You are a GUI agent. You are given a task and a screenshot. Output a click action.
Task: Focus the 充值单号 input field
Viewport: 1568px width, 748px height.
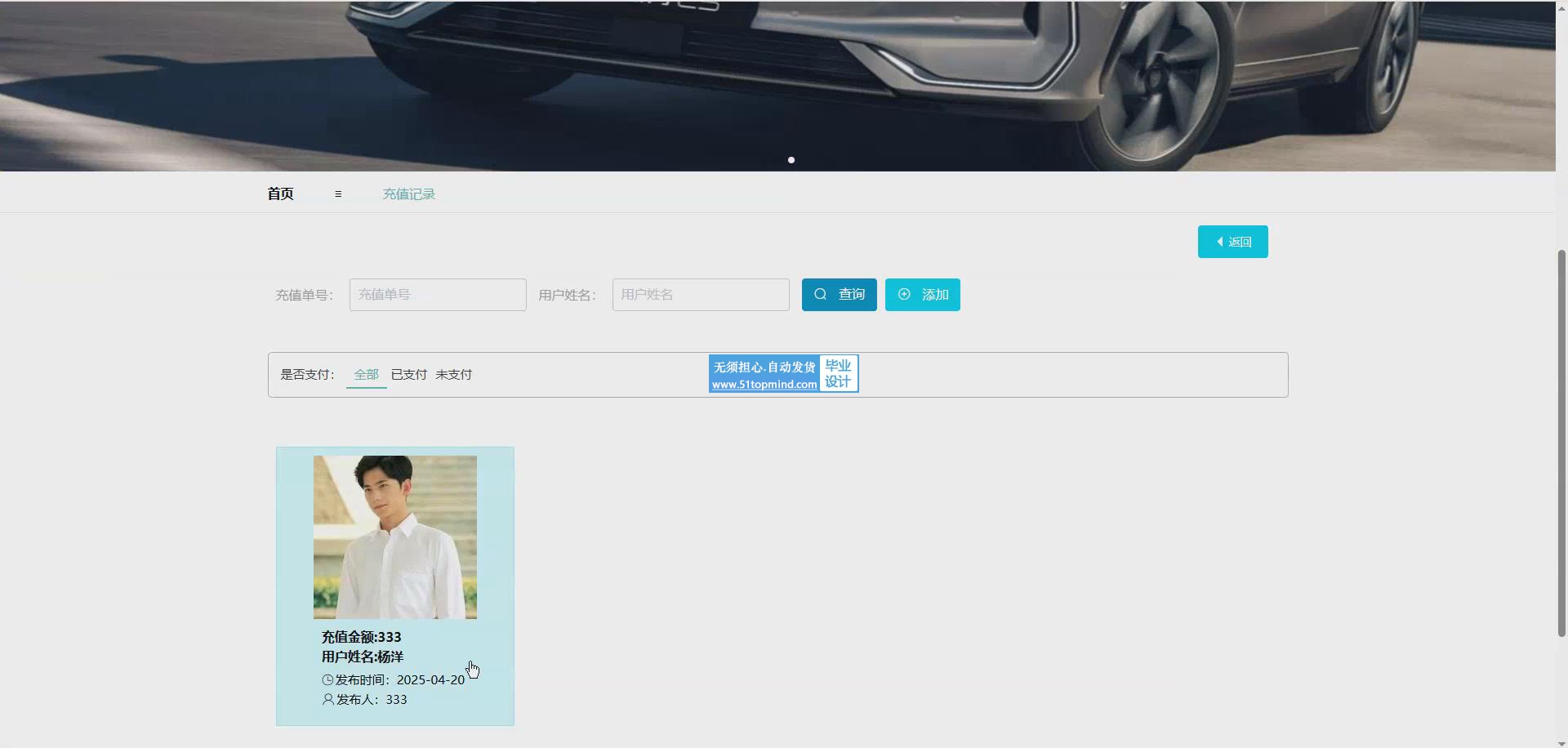tap(438, 295)
